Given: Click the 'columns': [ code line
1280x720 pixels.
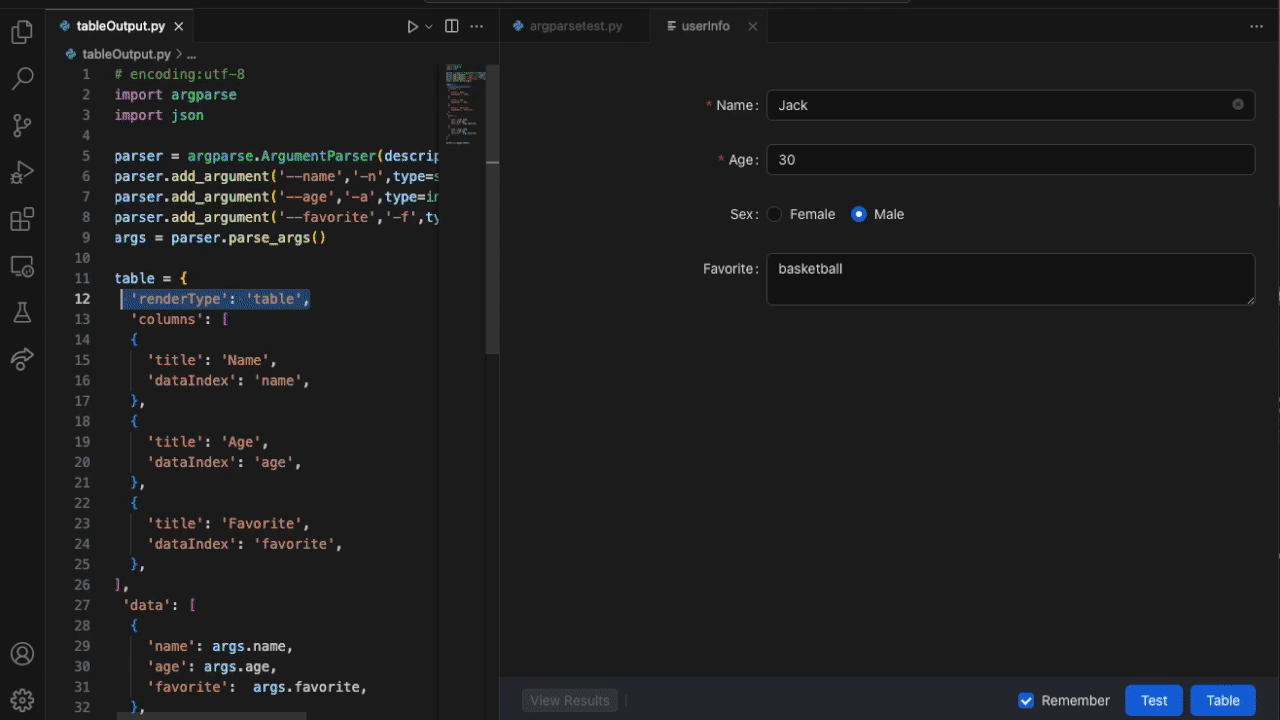Looking at the screenshot, I should click(x=180, y=319).
